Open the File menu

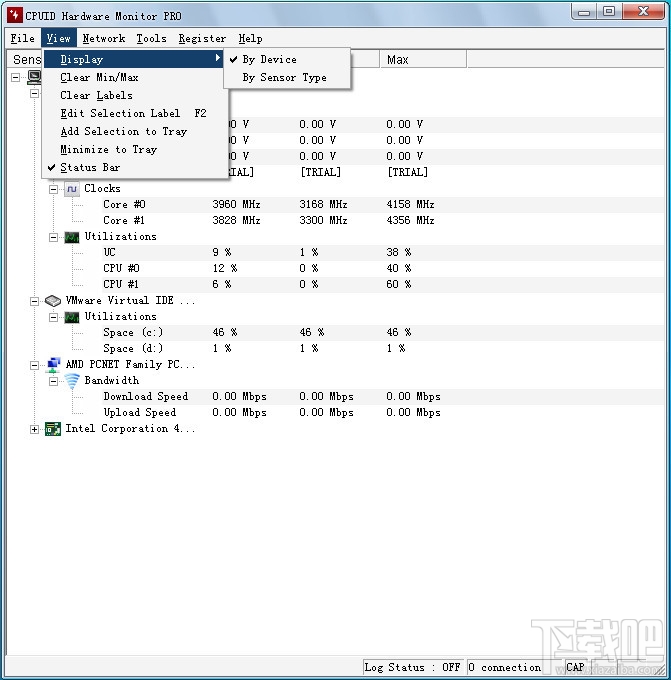[x=23, y=38]
